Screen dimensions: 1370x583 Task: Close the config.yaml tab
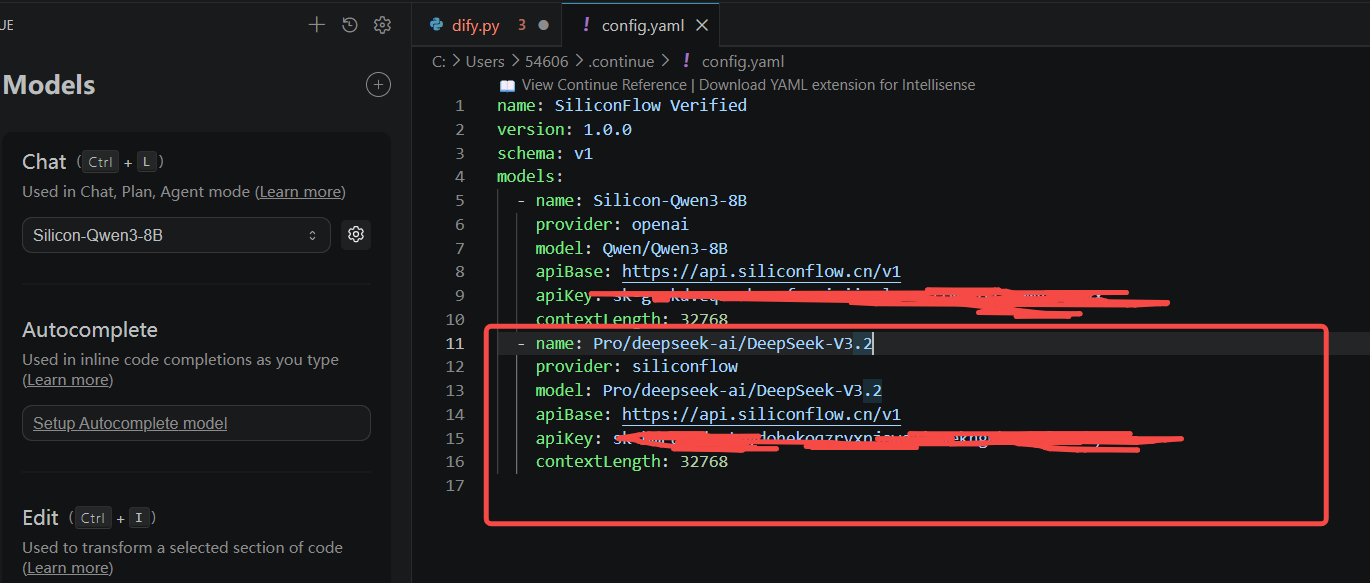point(702,25)
